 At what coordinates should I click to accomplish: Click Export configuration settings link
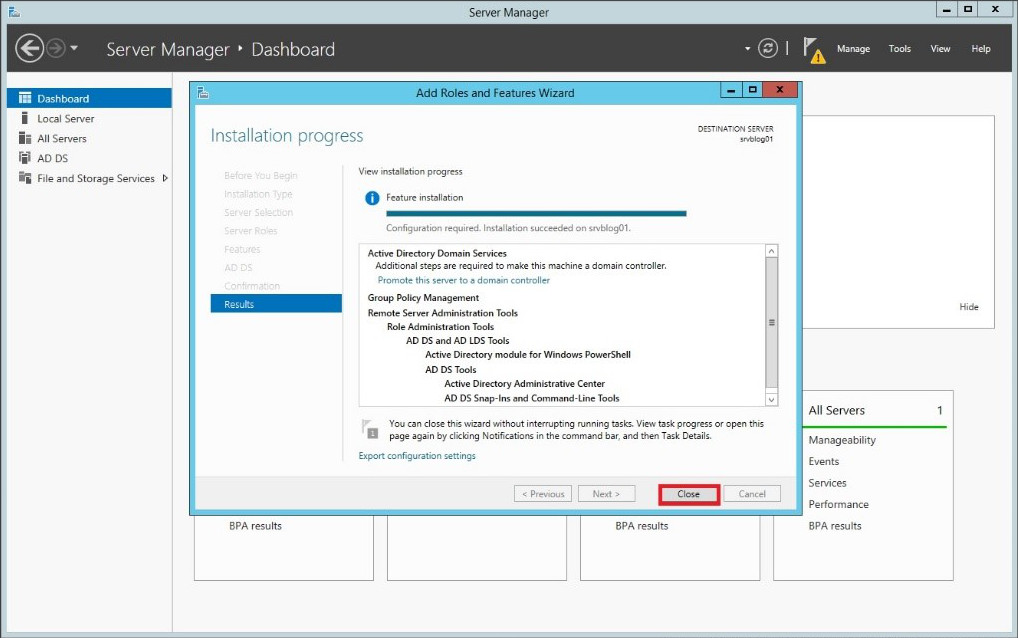tap(417, 456)
